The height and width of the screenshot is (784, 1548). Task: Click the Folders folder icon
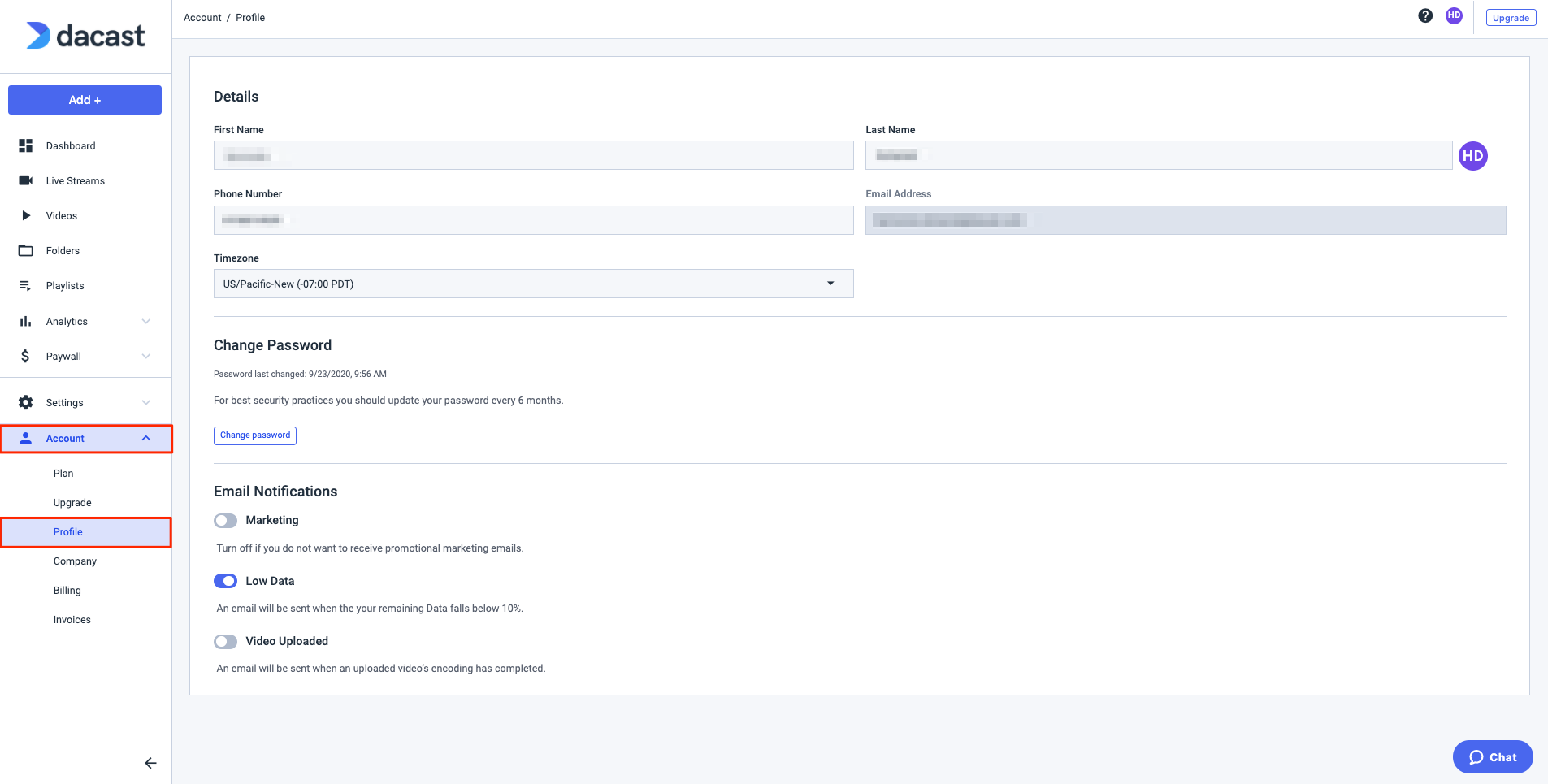tap(26, 250)
